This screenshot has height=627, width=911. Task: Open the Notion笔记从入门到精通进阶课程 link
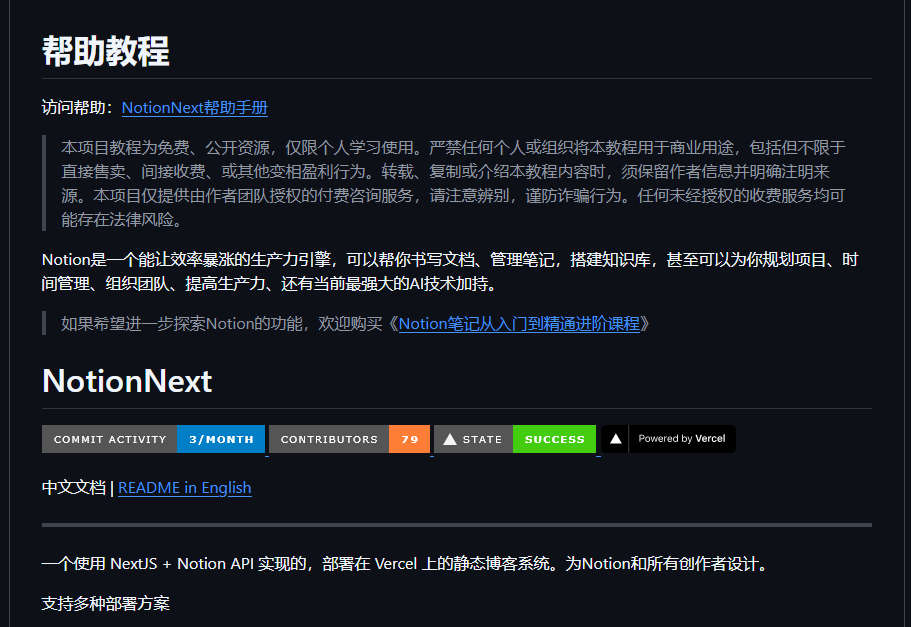click(519, 324)
